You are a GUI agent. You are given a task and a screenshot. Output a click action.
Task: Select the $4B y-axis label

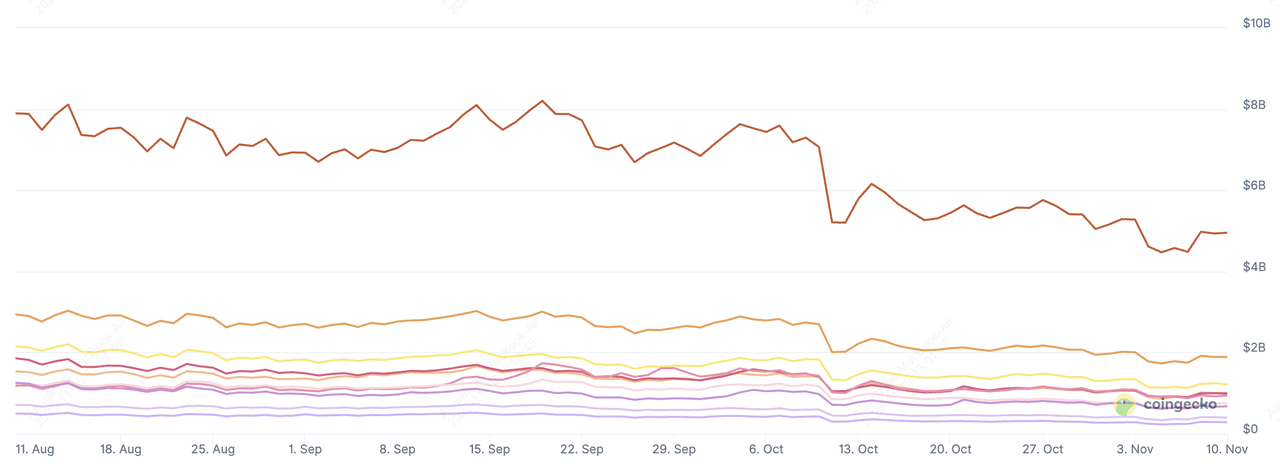[1255, 267]
